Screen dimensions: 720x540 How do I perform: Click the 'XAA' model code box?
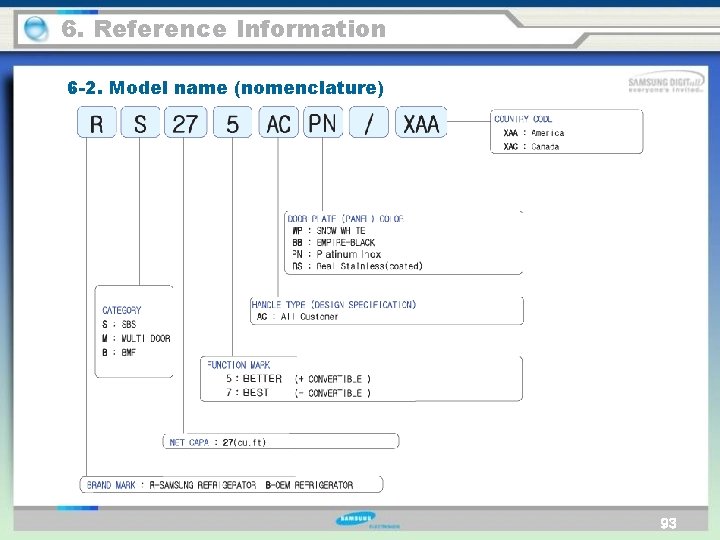tap(421, 122)
